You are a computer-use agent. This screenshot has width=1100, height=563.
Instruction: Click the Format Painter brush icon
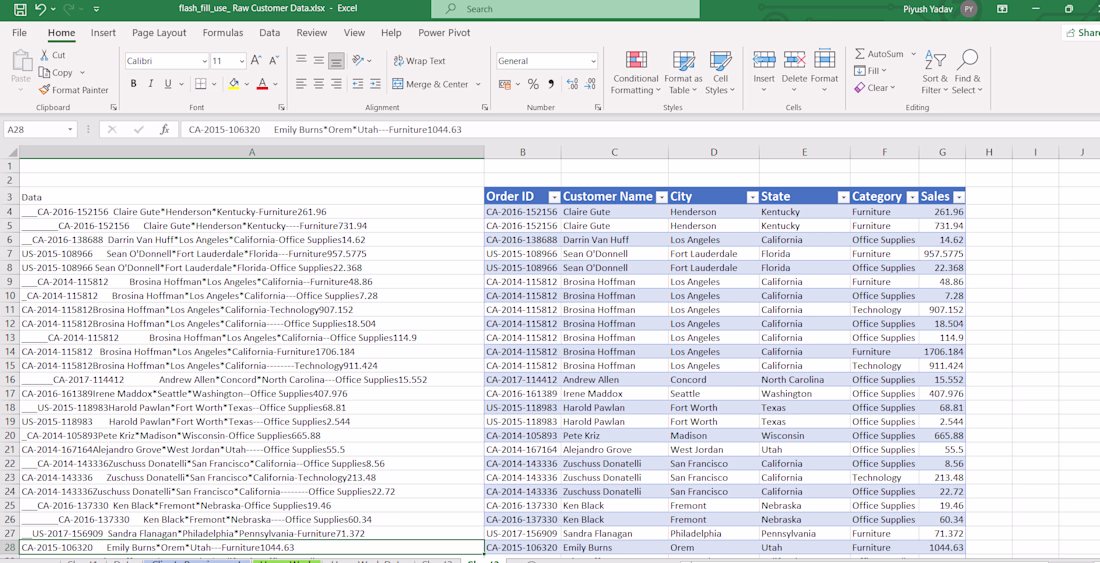point(44,90)
